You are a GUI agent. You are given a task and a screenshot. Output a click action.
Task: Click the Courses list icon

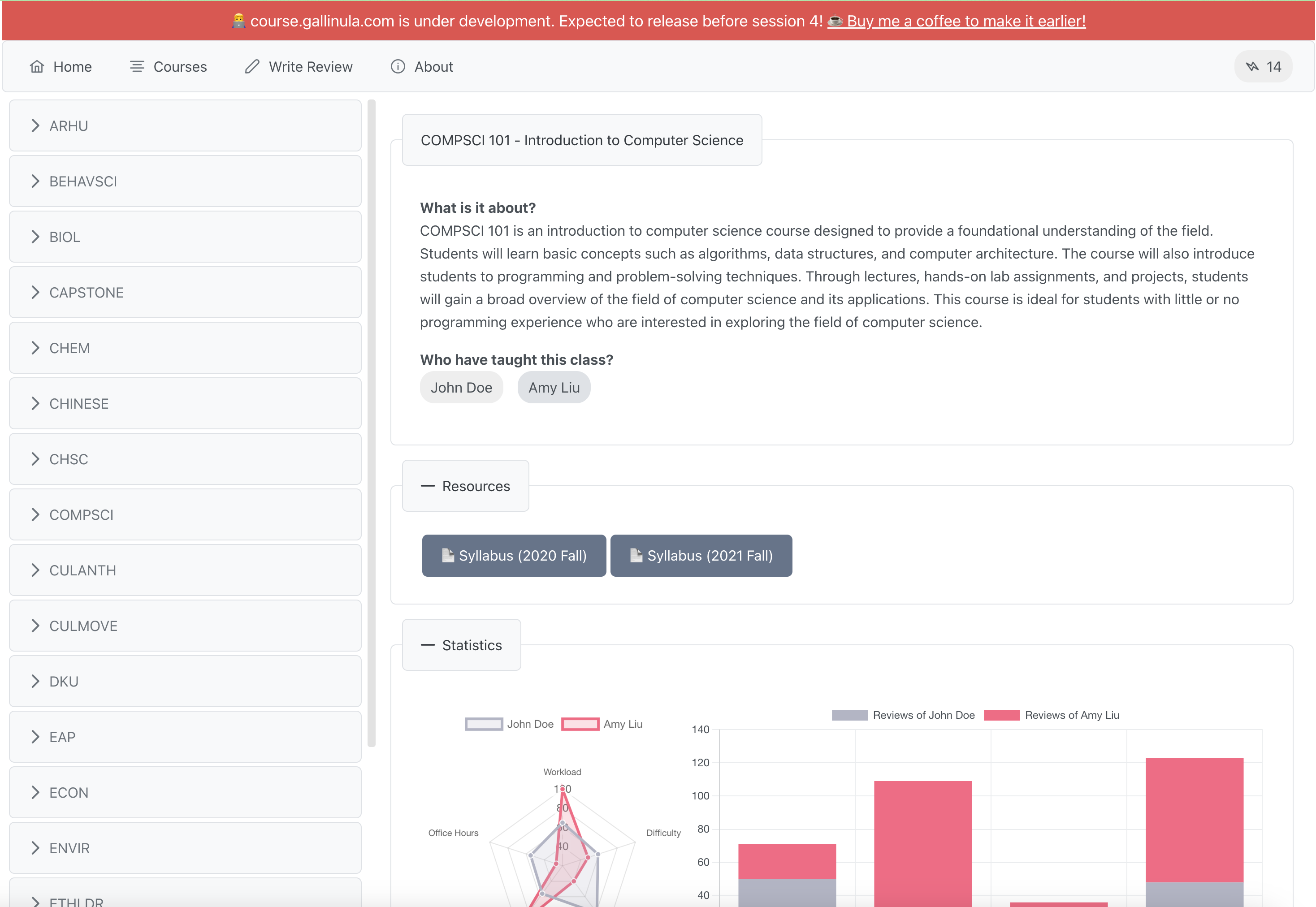coord(137,66)
